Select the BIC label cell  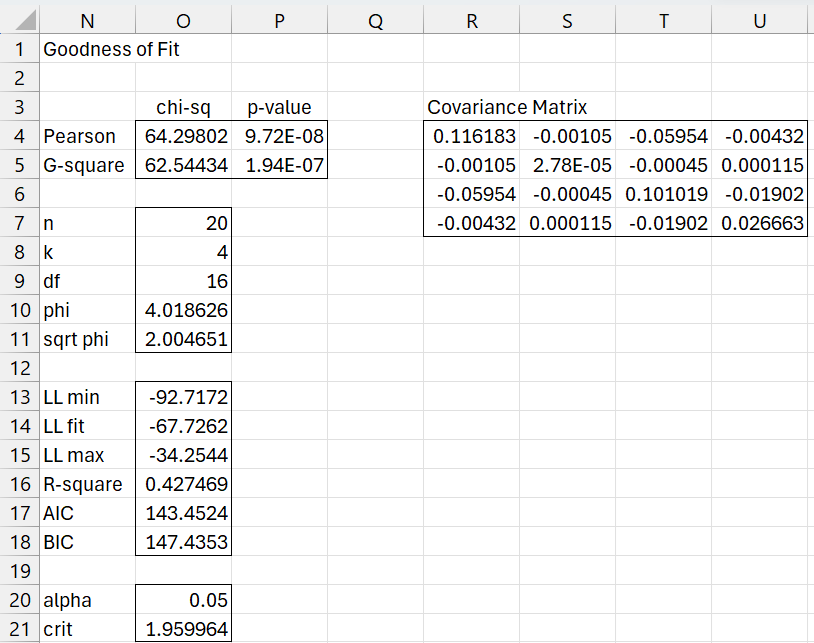(87, 542)
